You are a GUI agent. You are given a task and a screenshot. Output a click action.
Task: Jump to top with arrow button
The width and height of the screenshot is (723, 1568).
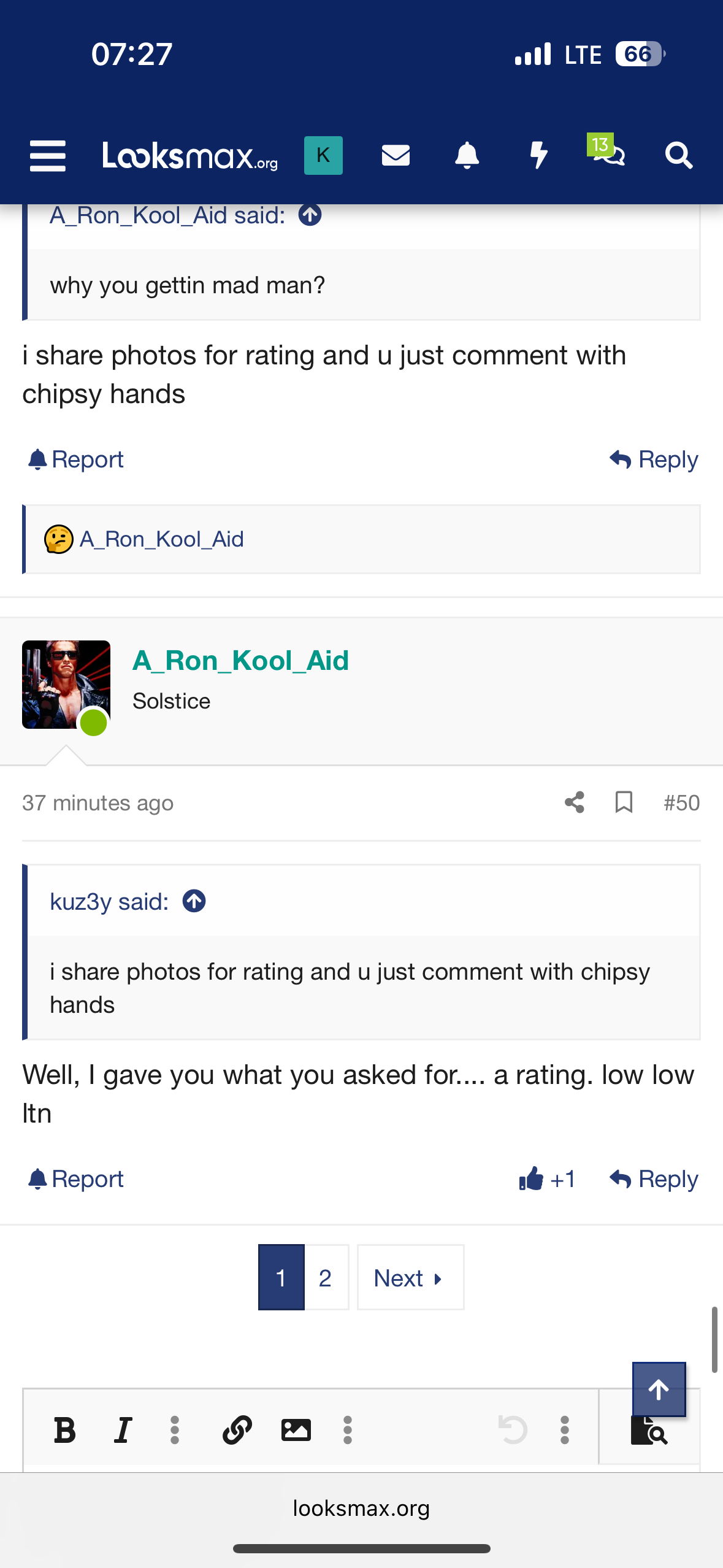(659, 1389)
